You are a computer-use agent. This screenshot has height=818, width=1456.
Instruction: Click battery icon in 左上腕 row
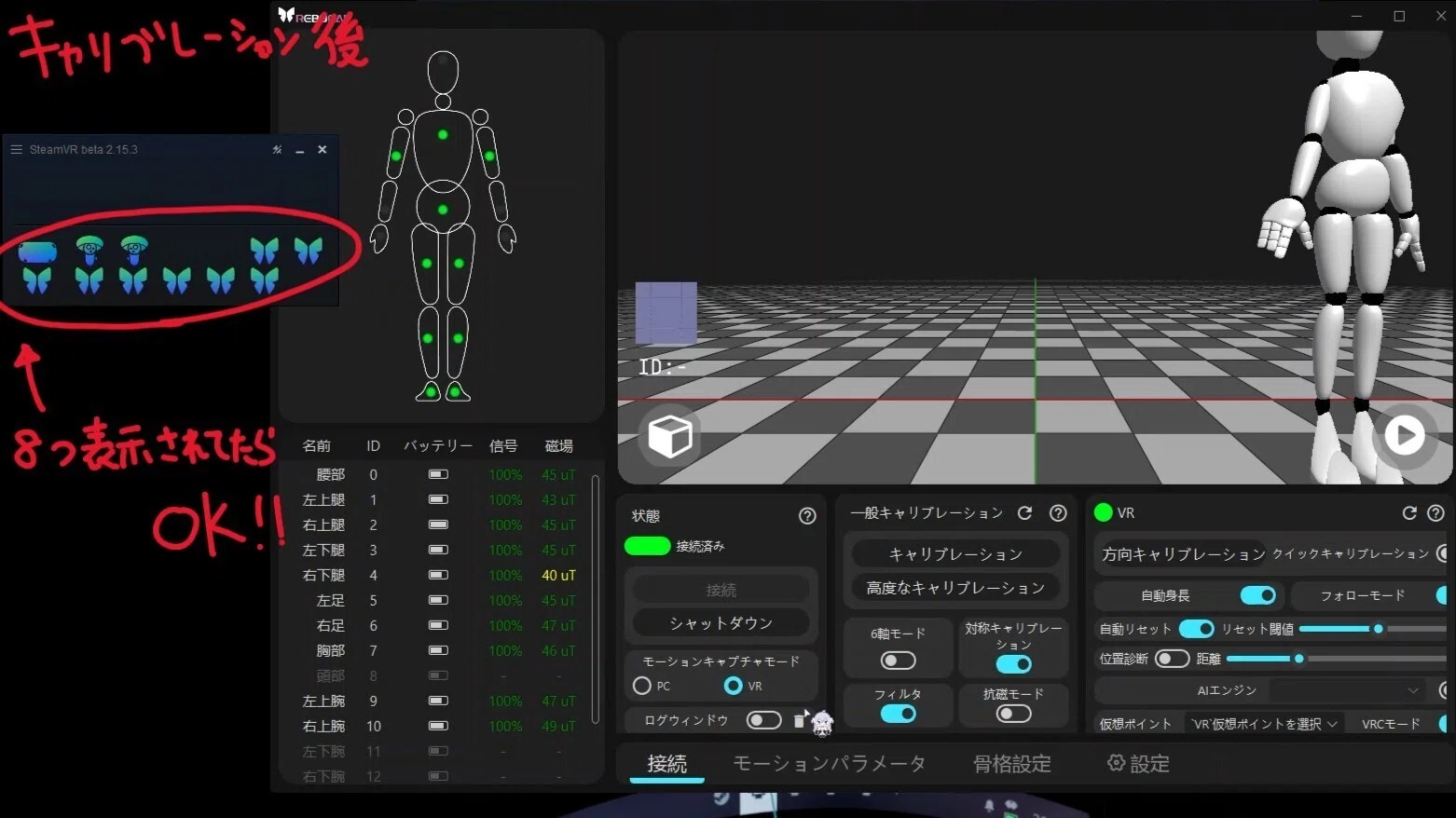438,701
